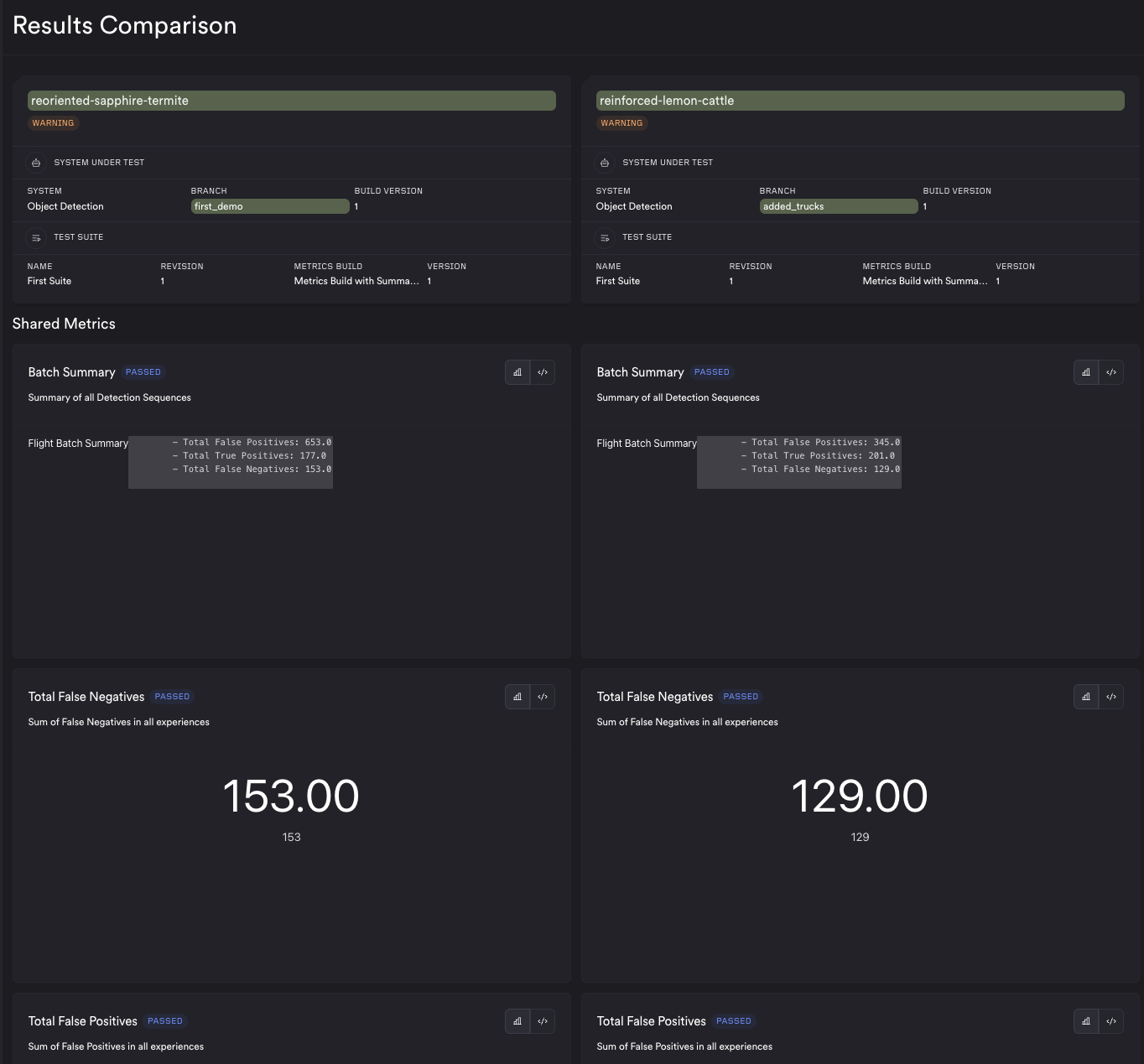Click chart icon in left Total False Negatives card
Image resolution: width=1144 pixels, height=1064 pixels.
[517, 697]
